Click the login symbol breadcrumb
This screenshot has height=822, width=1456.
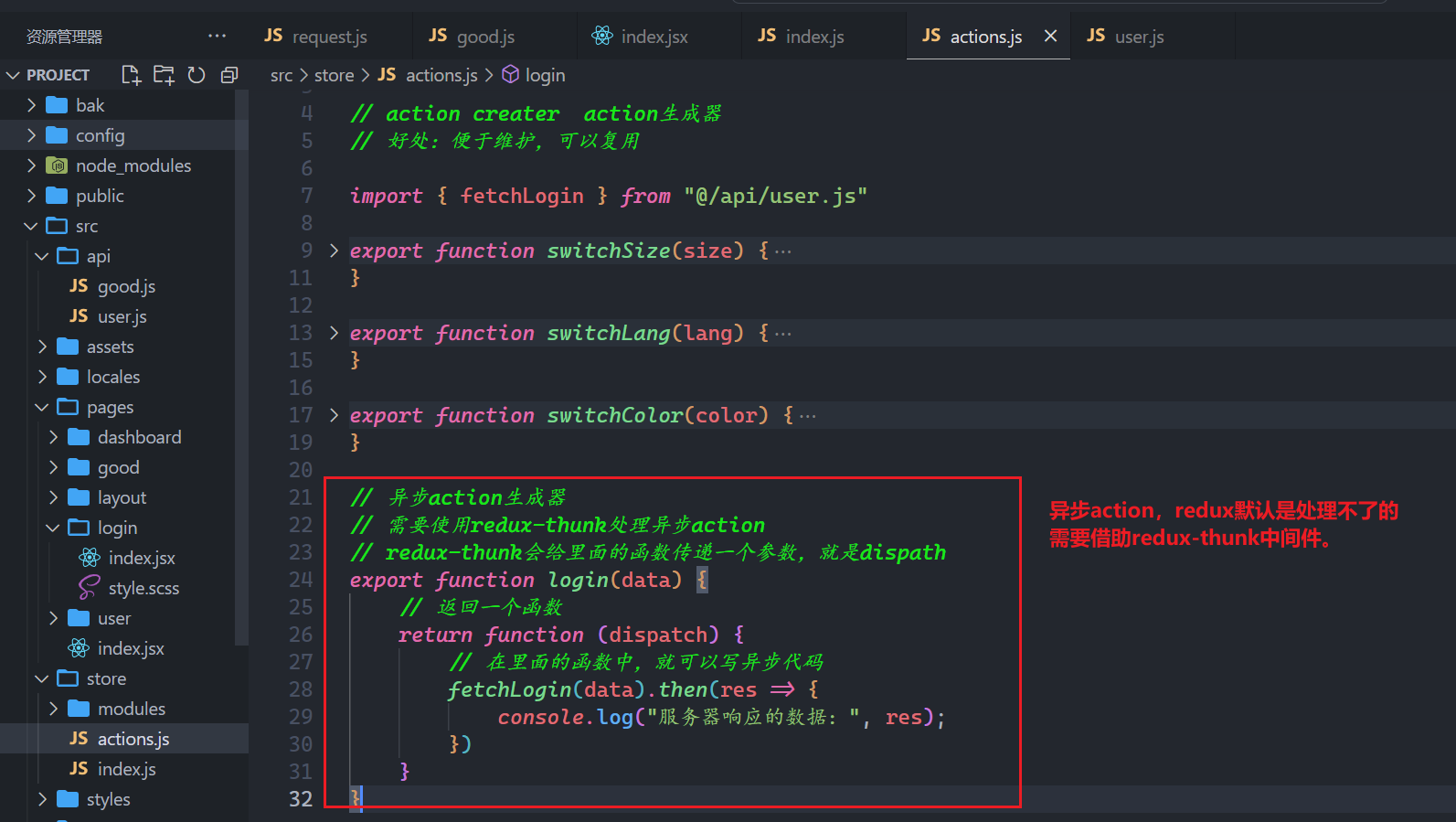(545, 75)
